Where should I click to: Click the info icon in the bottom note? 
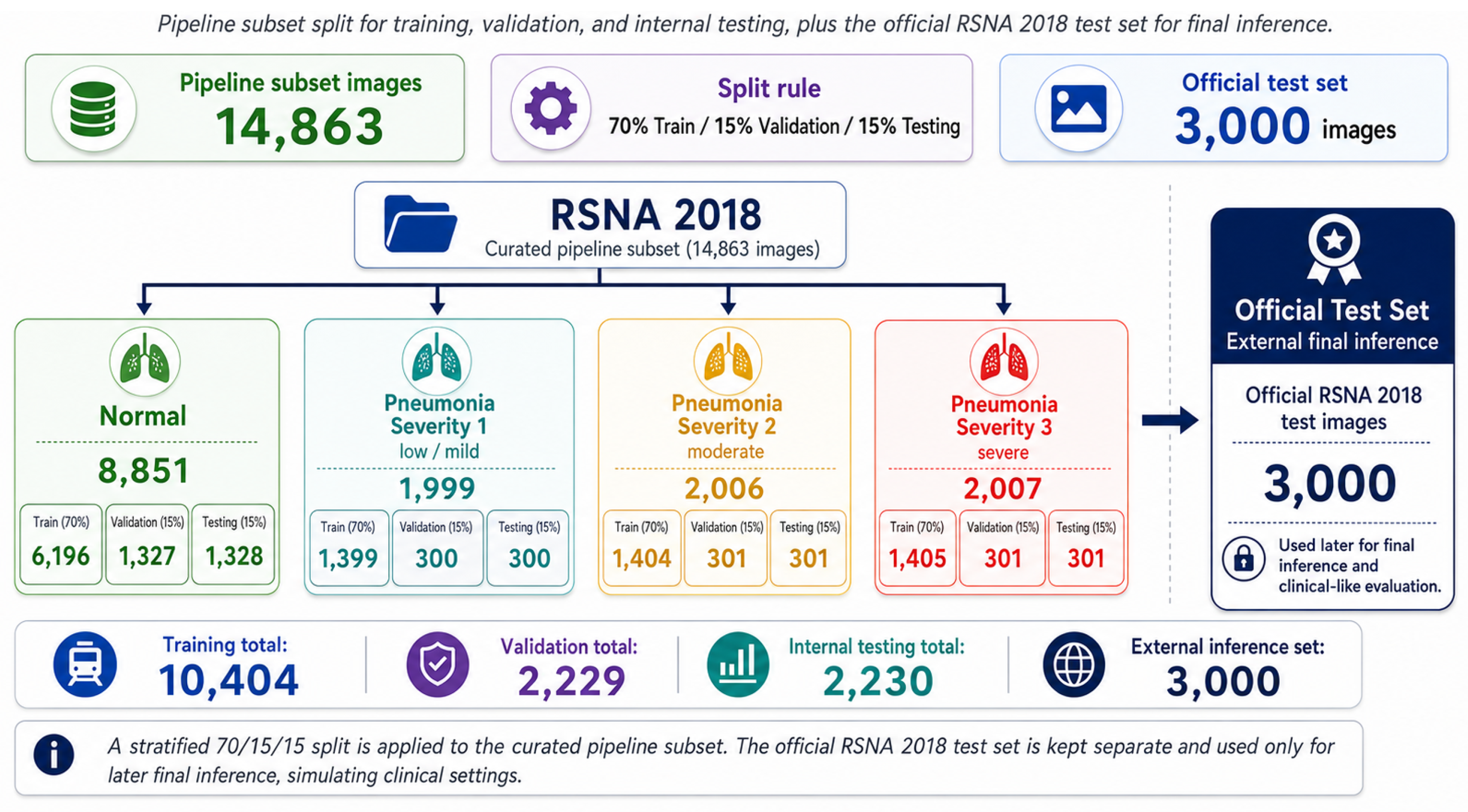pos(54,755)
